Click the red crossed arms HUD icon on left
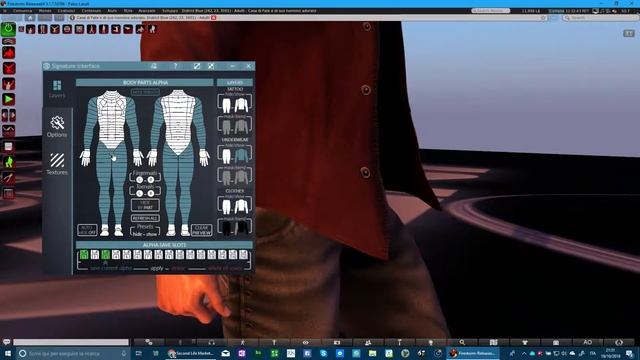Viewport: 640px width, 360px height. click(9, 68)
